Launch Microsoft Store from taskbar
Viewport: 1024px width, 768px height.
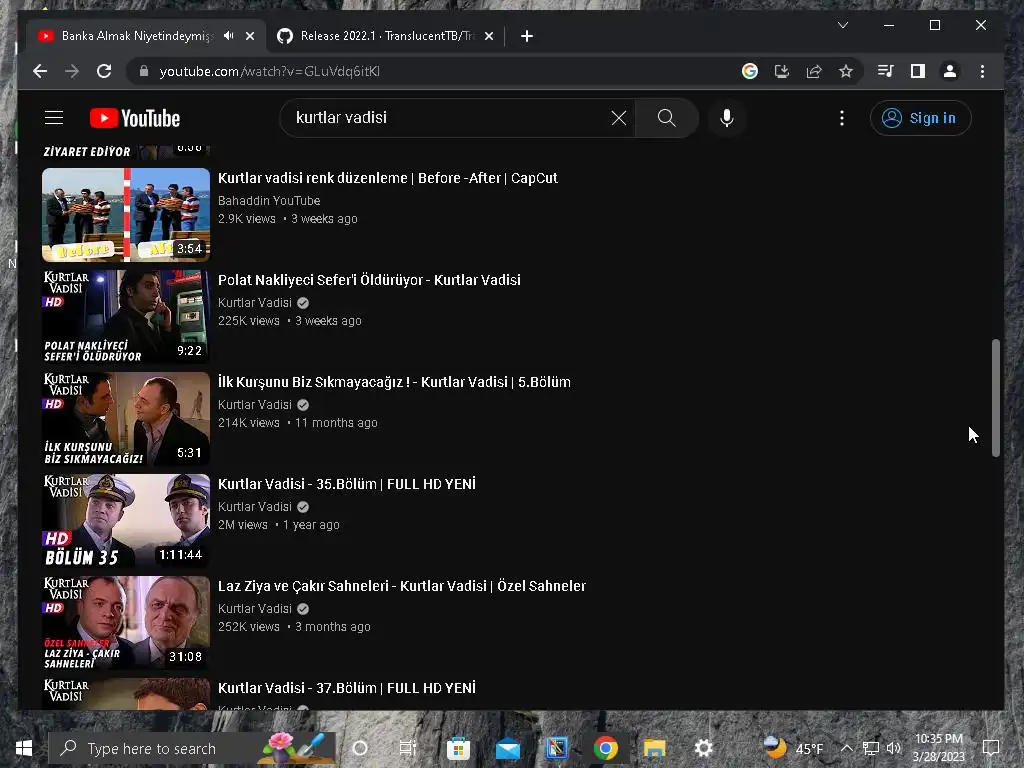tap(458, 748)
